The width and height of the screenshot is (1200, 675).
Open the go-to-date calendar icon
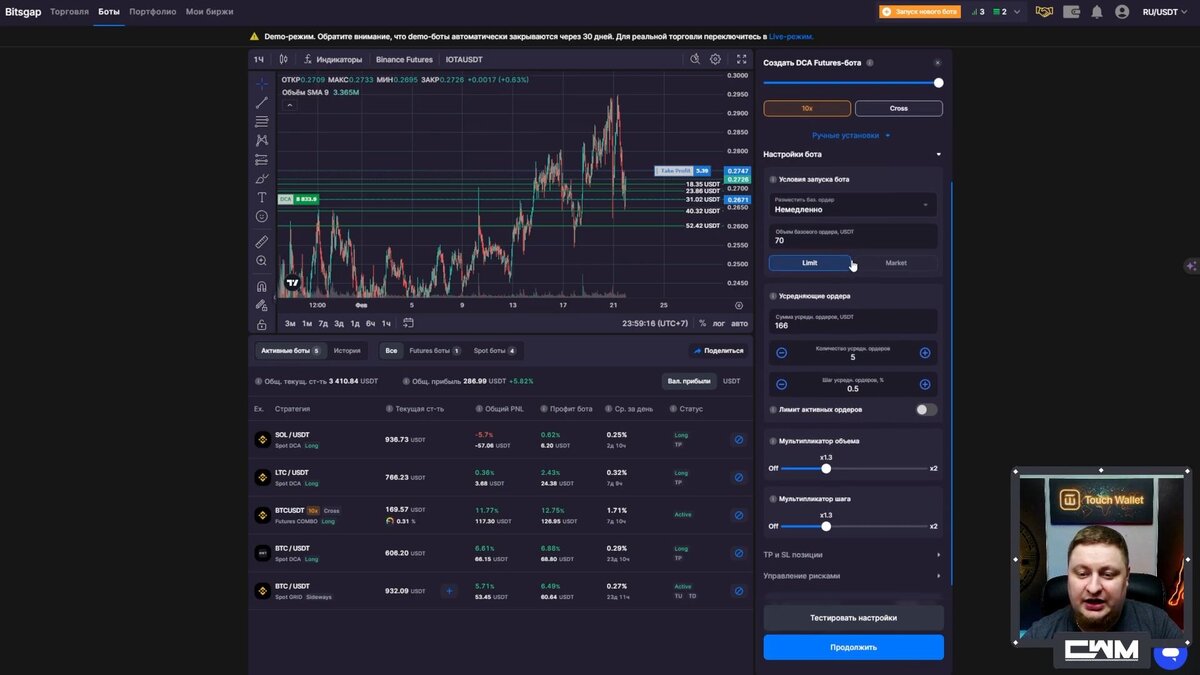point(408,323)
